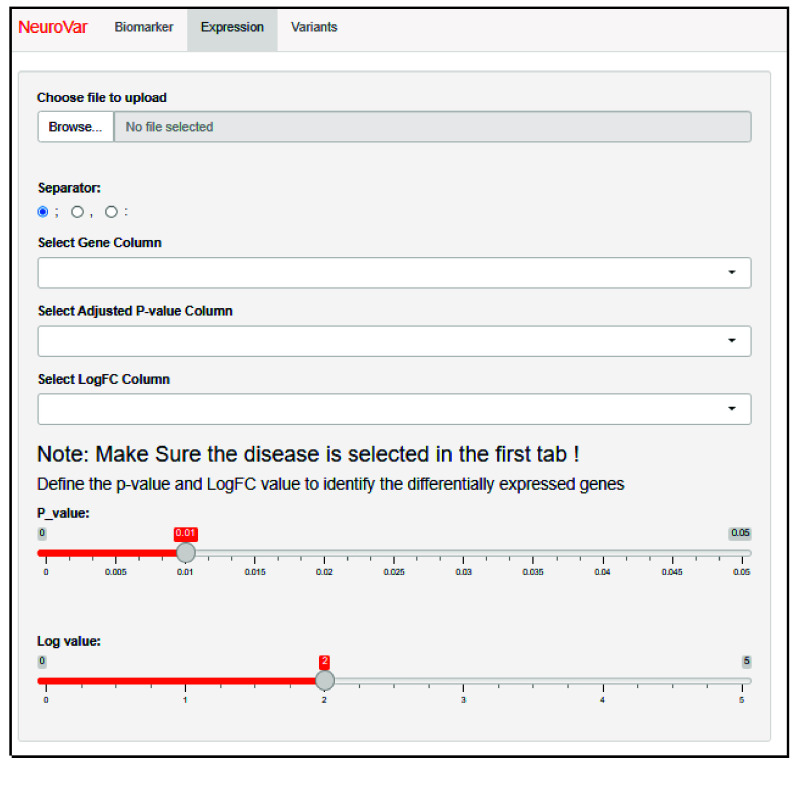Click the Browse... file upload button
Image resolution: width=800 pixels, height=788 pixels.
pyautogui.click(x=76, y=127)
